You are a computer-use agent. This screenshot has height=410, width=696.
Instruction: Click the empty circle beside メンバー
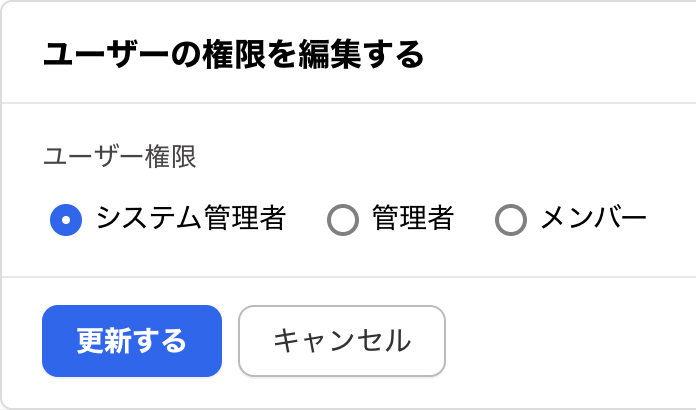(x=511, y=219)
